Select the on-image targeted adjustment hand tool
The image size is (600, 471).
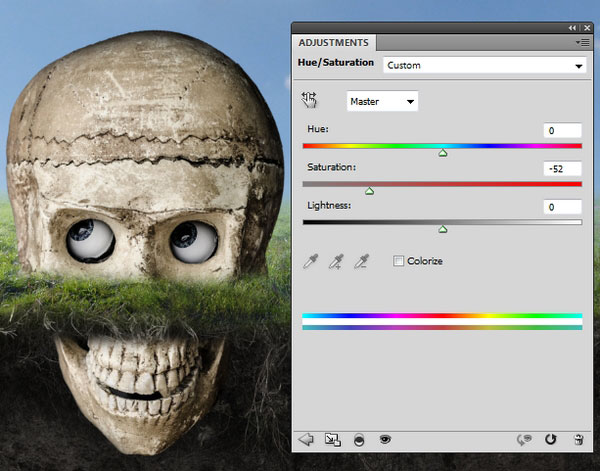(x=309, y=100)
